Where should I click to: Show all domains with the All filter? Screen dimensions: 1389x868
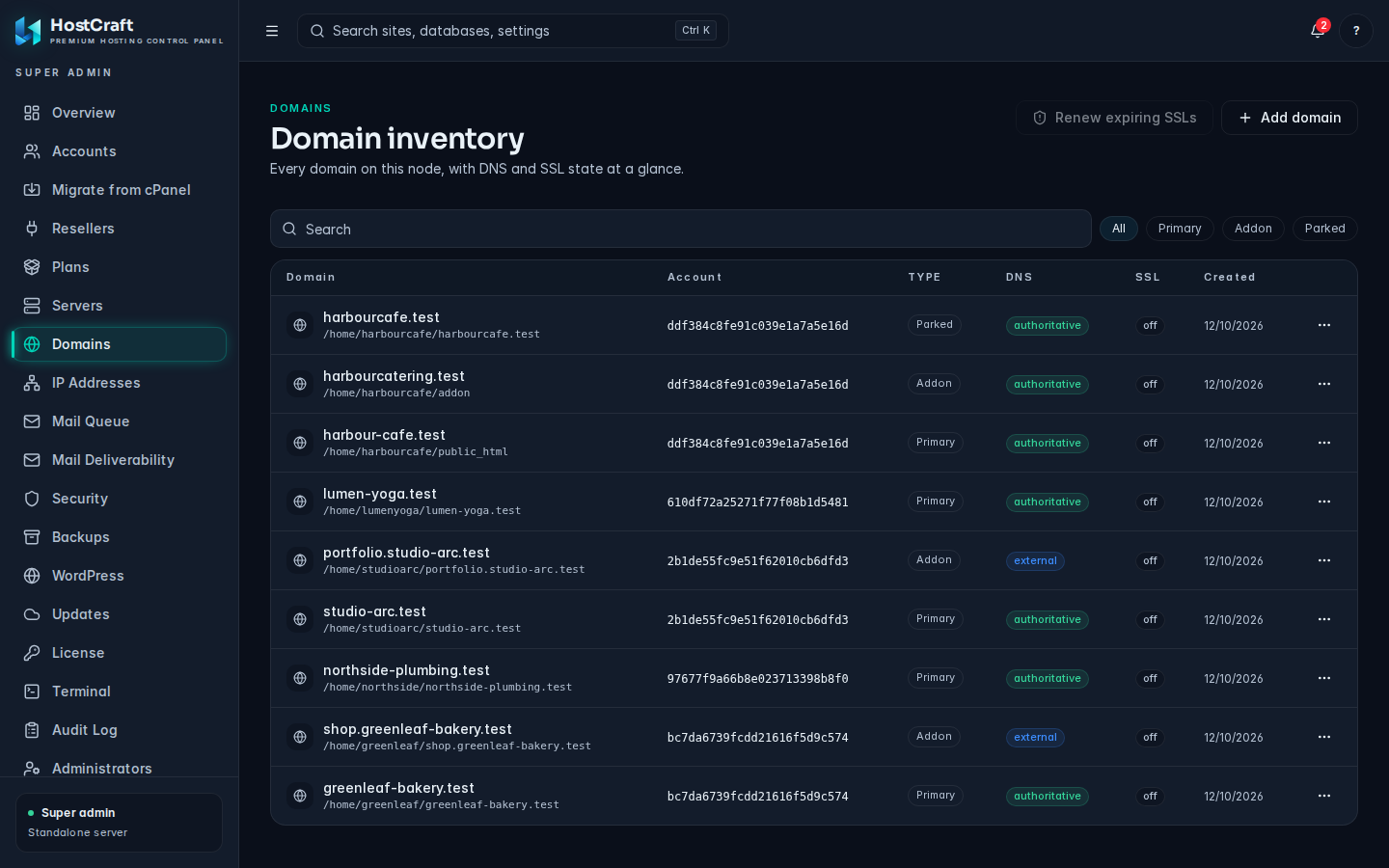(1119, 229)
